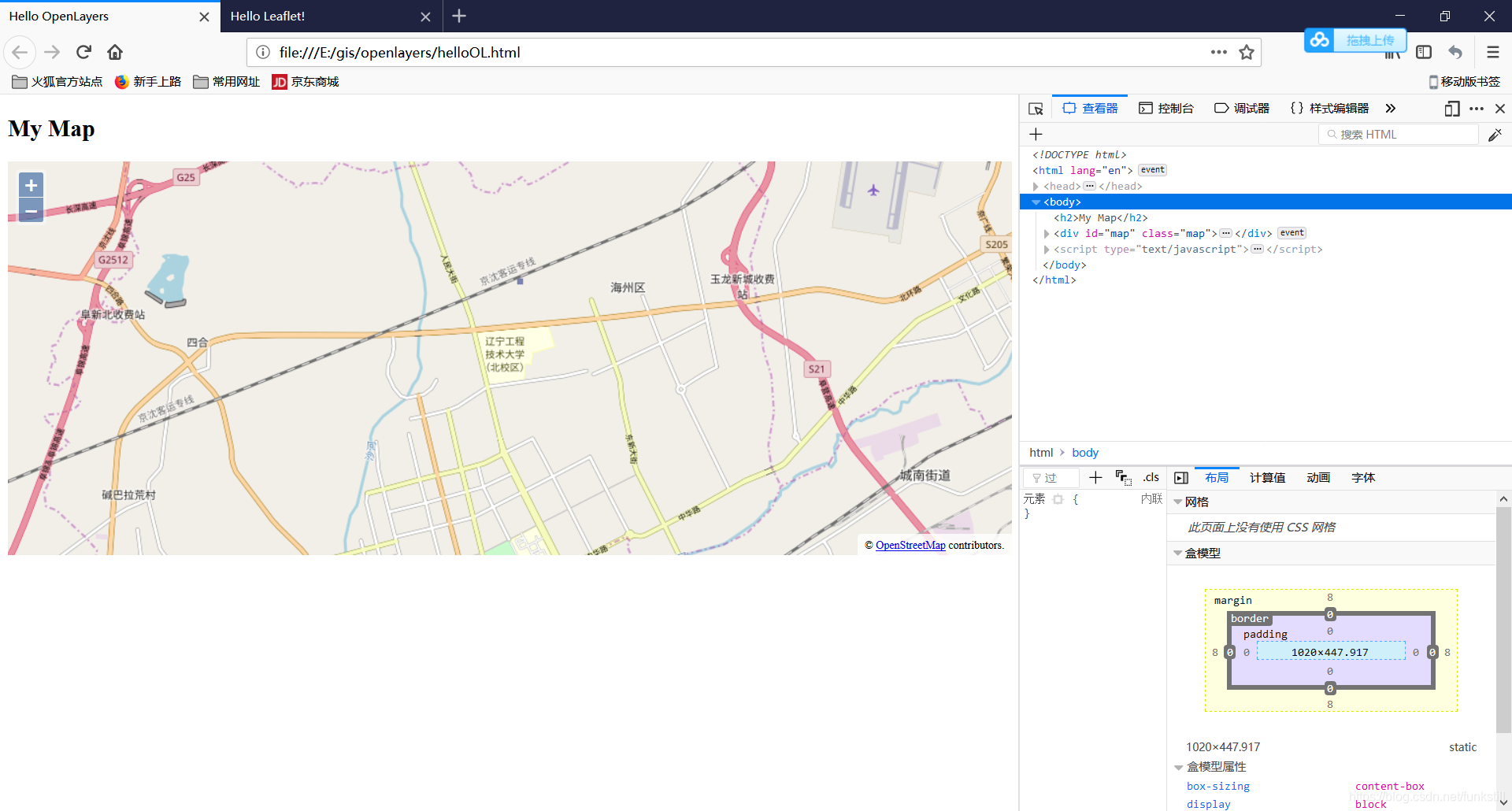
Task: Close the Hello OpenLayers tab
Action: 204,17
